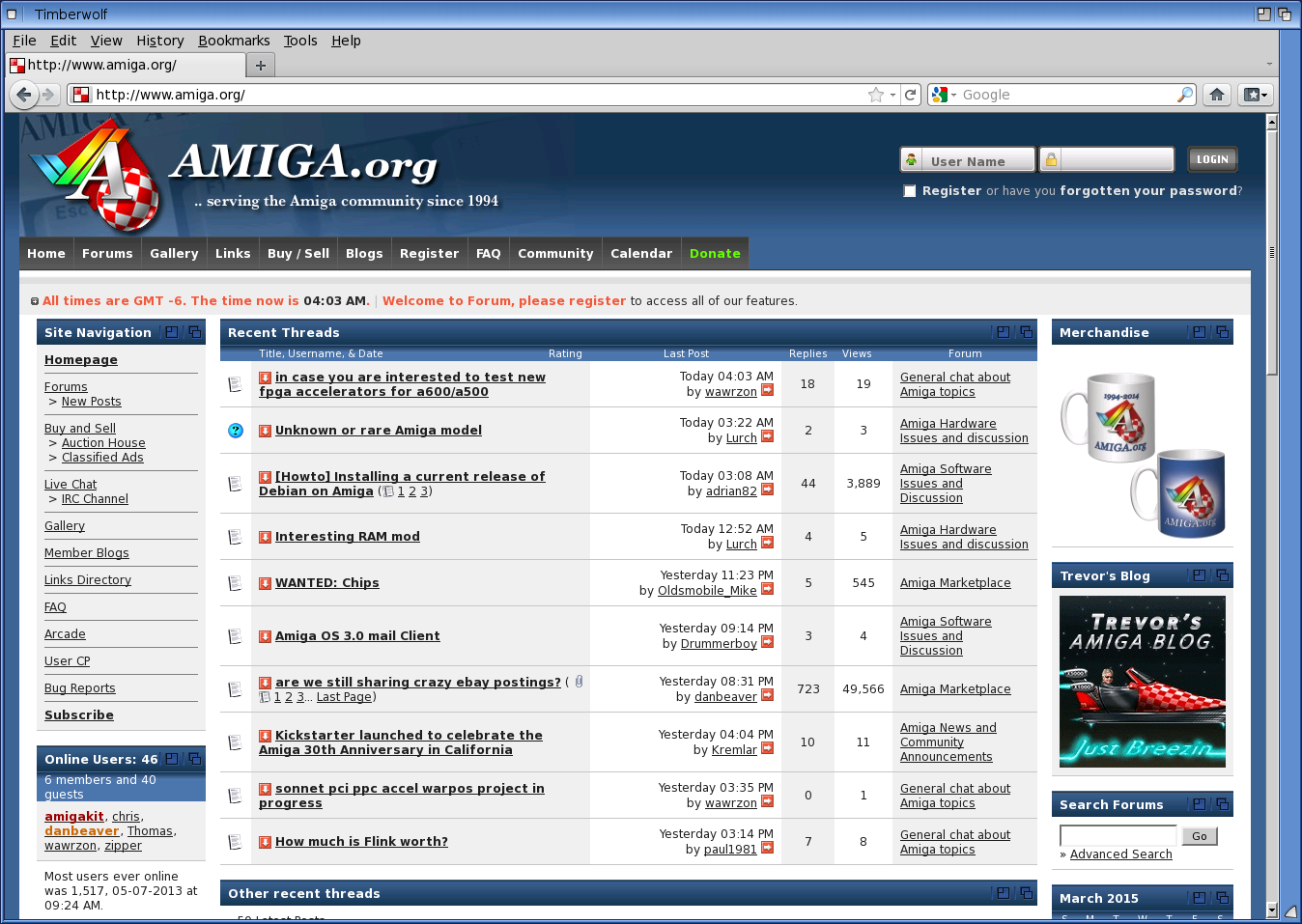The height and width of the screenshot is (924, 1302).
Task: Sort threads by Views column
Action: point(857,353)
